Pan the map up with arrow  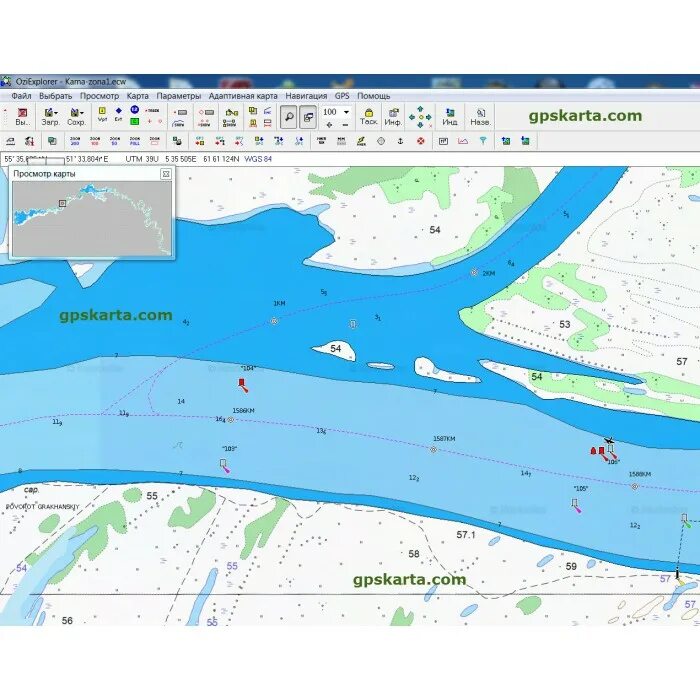click(x=420, y=108)
